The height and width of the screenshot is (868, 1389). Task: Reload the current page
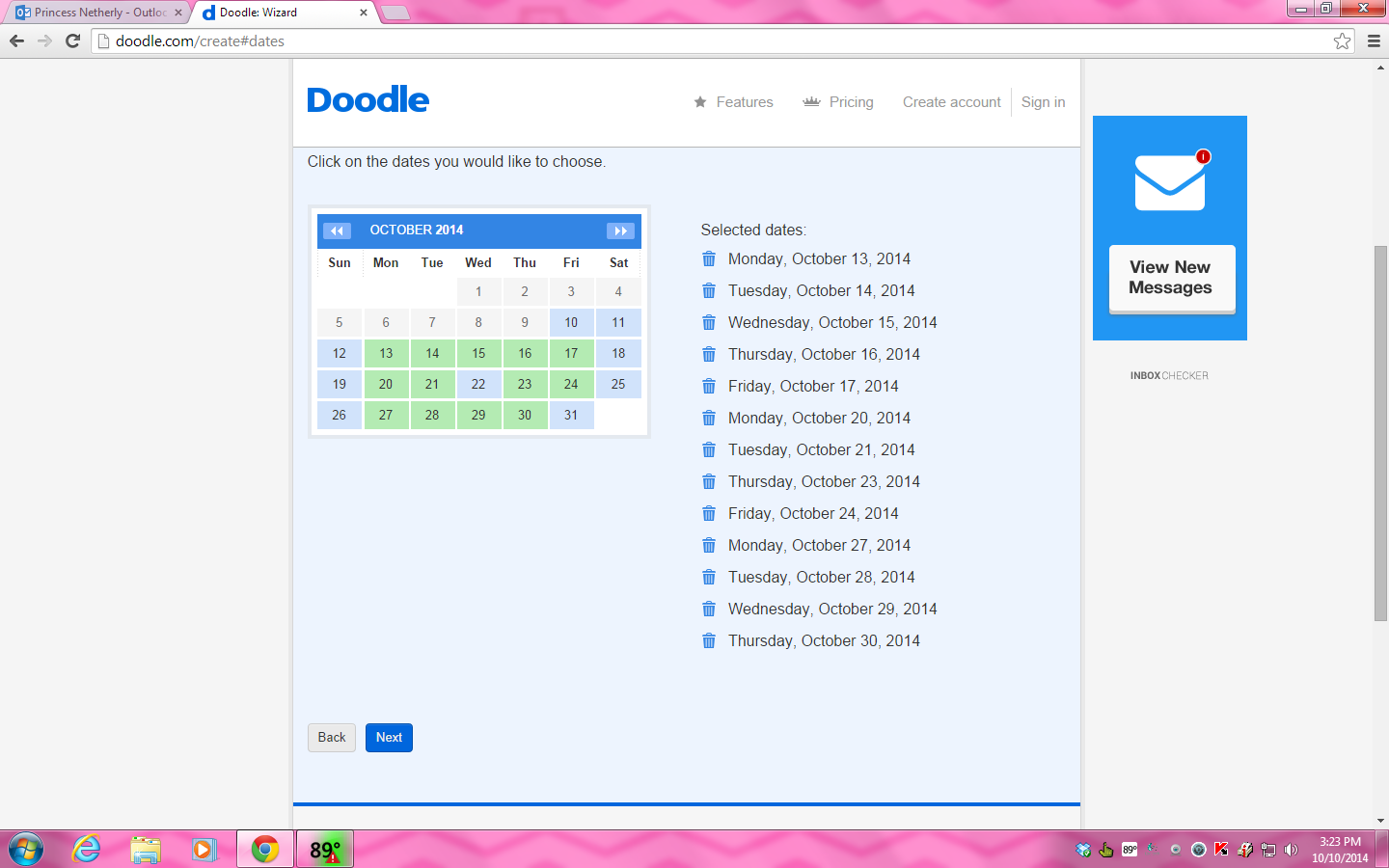72,41
